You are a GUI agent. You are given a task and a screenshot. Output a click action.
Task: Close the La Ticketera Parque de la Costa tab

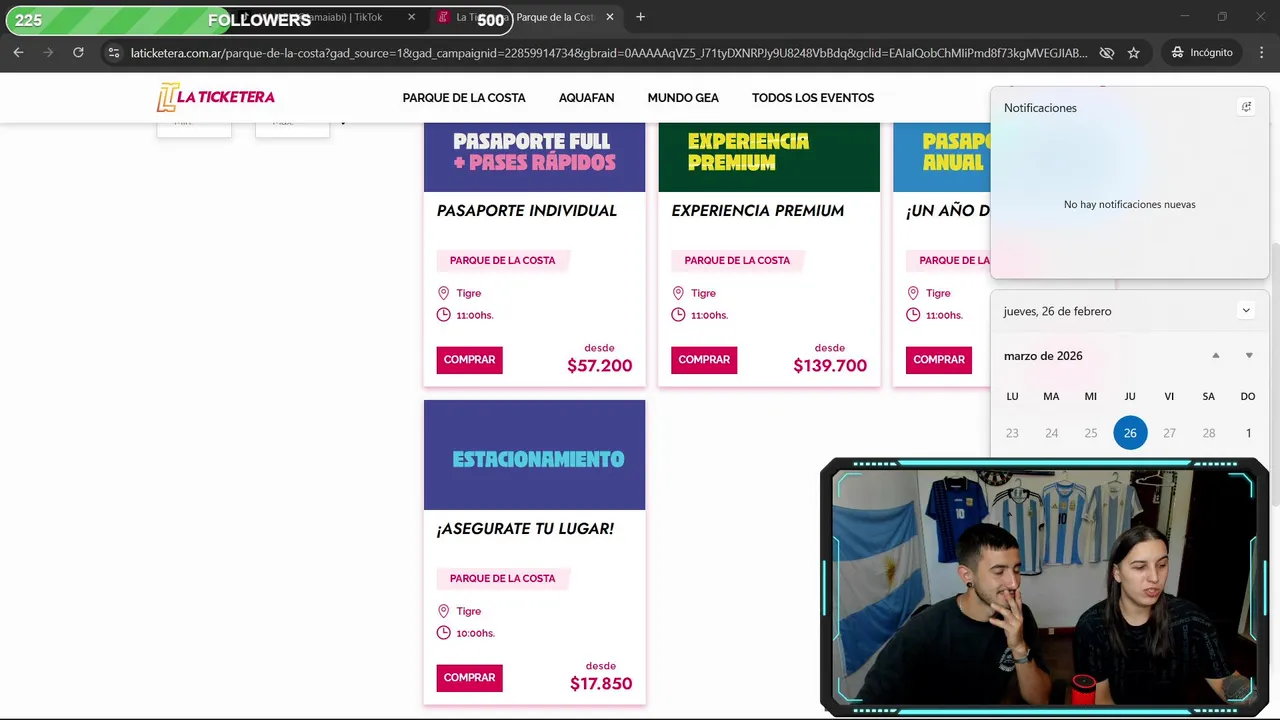[x=610, y=17]
